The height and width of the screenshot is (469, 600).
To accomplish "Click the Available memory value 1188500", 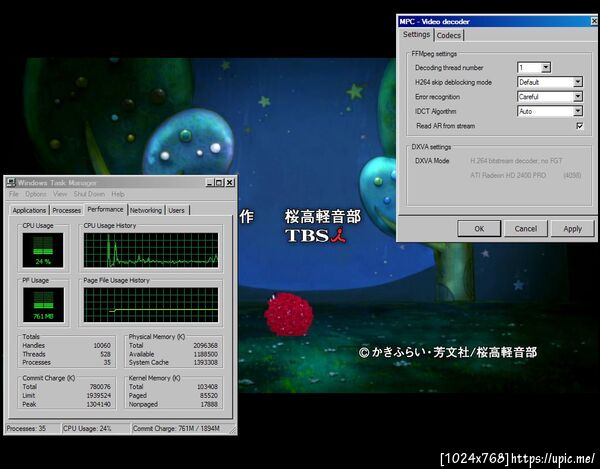I will coord(205,354).
